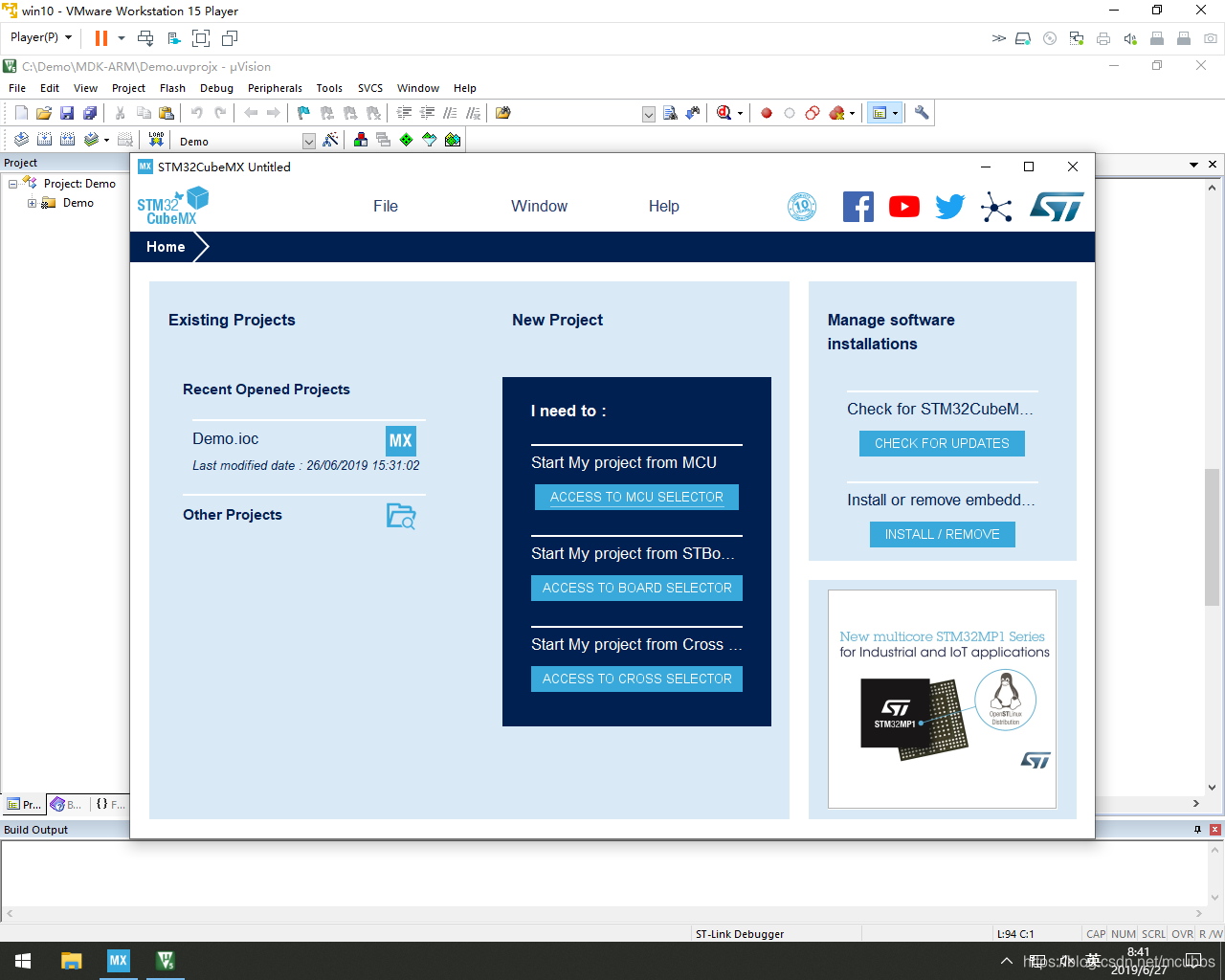
Task: Open the Debug menu in µVision
Action: 216,88
